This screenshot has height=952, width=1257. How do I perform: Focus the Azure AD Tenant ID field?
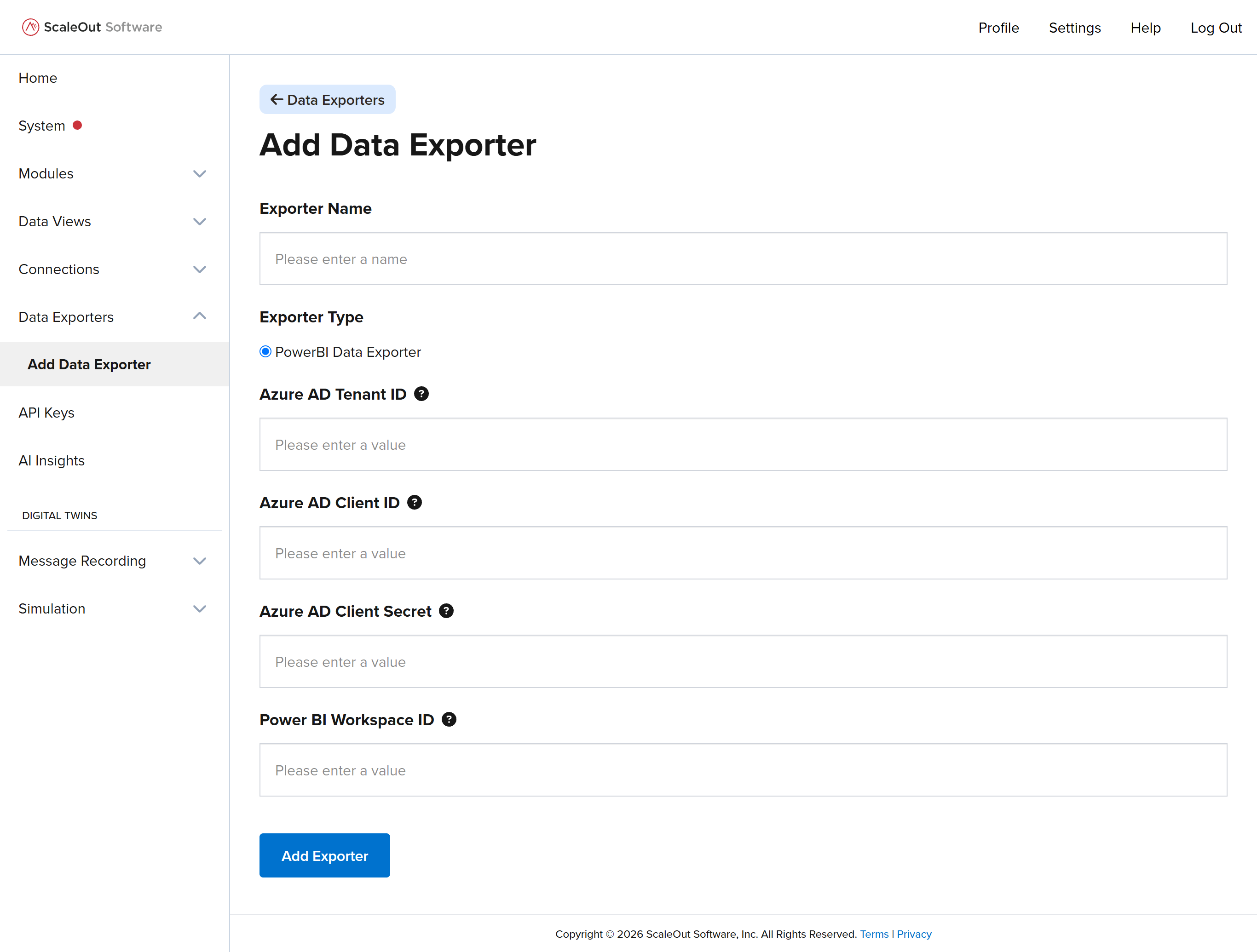click(743, 444)
